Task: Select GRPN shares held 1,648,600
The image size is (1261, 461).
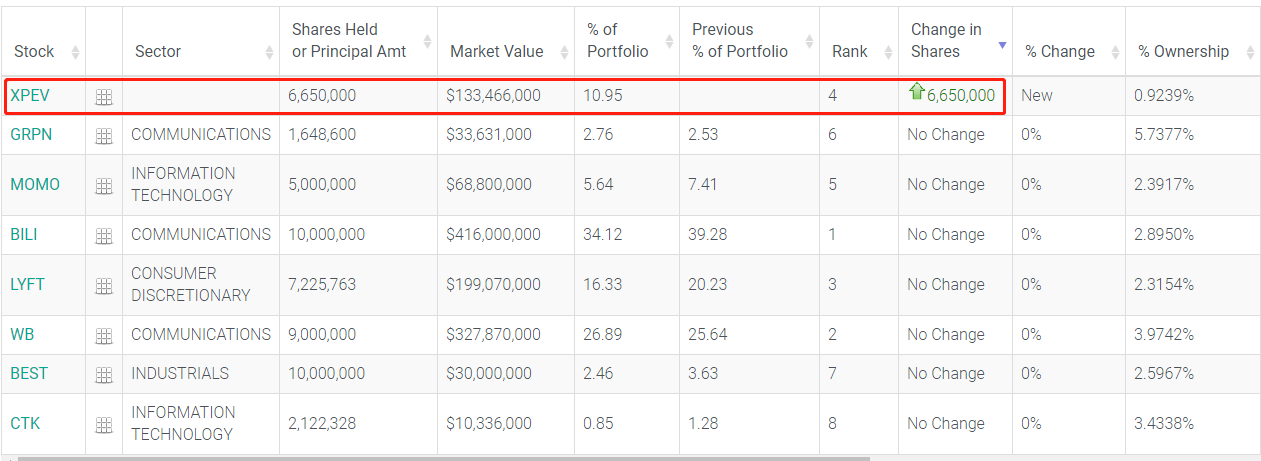Action: (322, 134)
